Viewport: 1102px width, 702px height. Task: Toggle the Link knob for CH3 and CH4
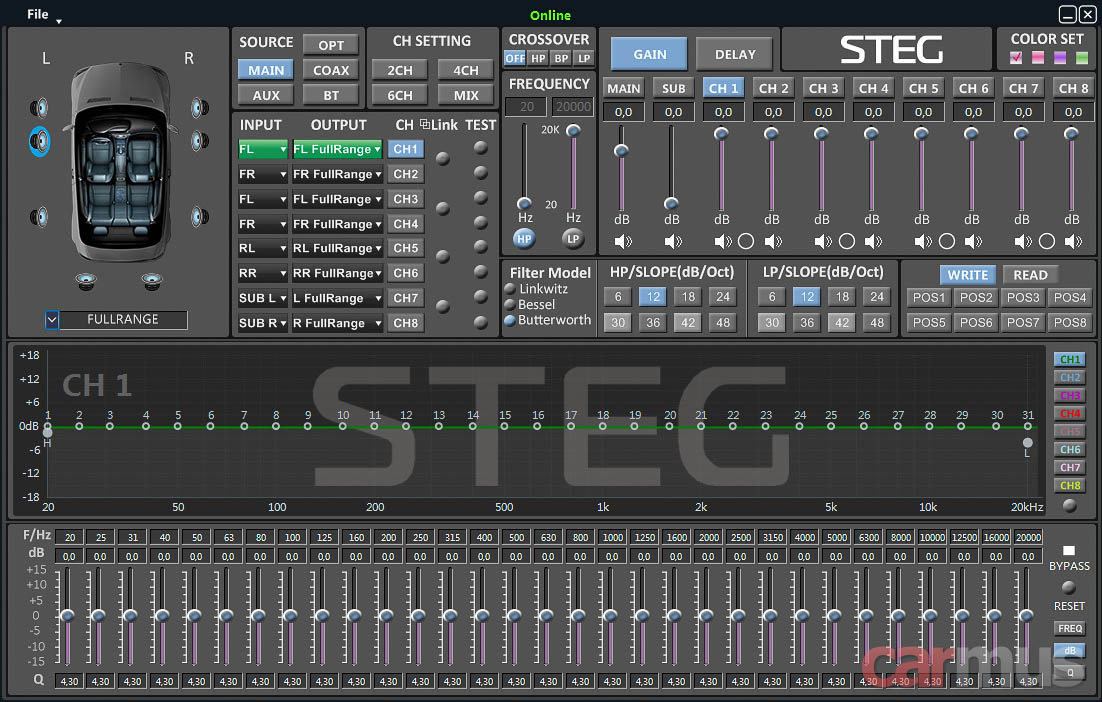coord(443,208)
